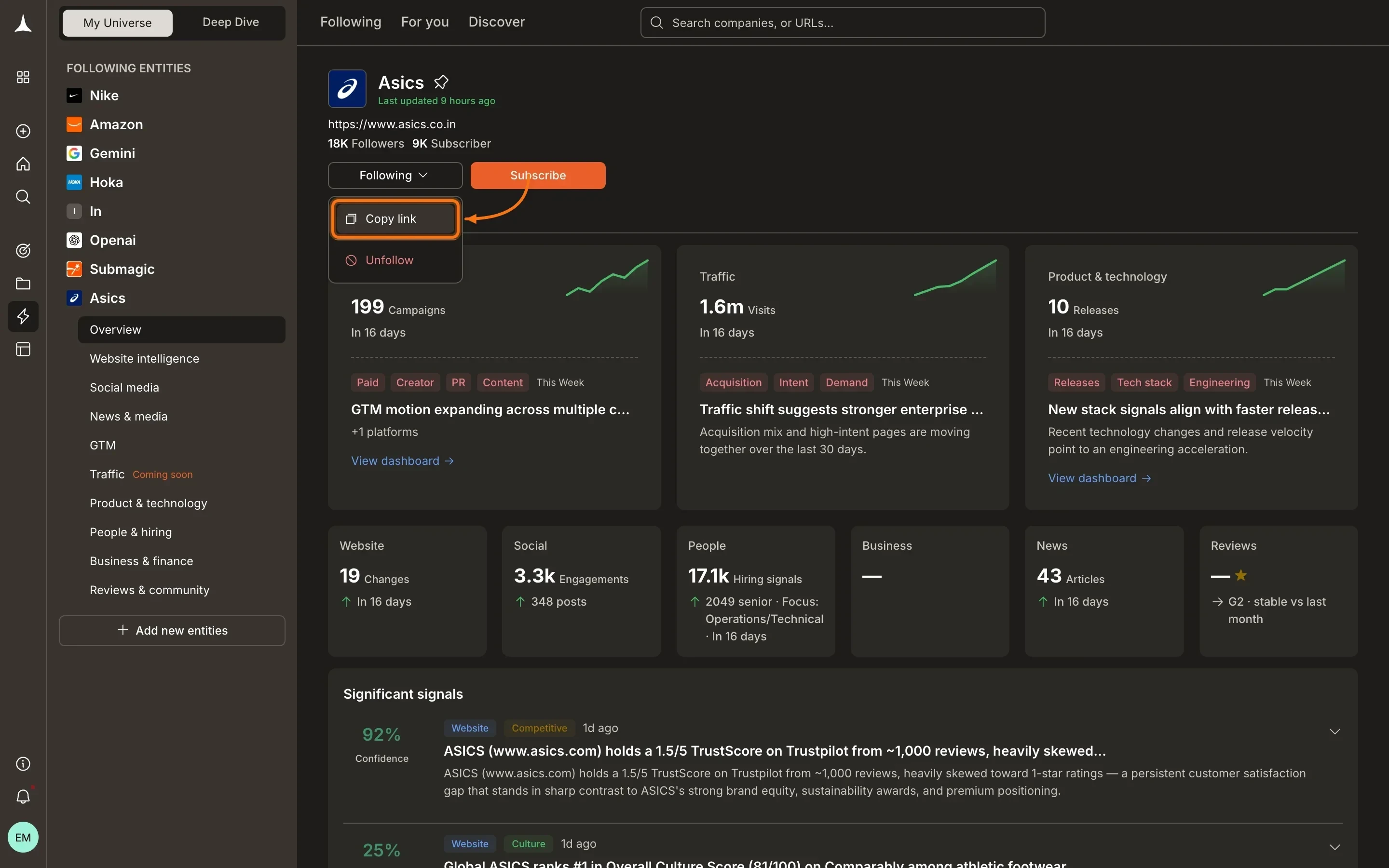Pin Asics using the pin icon
The width and height of the screenshot is (1389, 868).
[x=441, y=82]
